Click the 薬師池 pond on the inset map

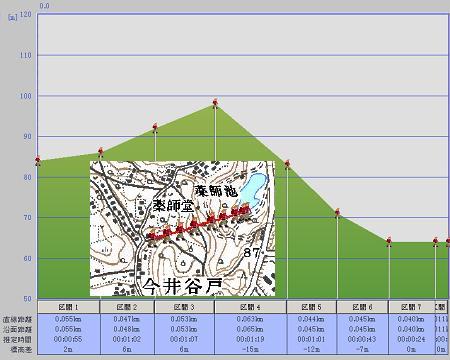253,189
